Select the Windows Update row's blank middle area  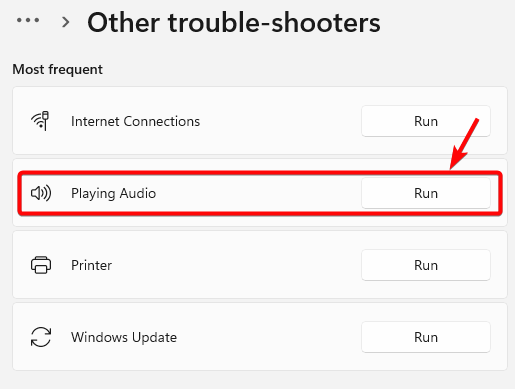[x=268, y=337]
